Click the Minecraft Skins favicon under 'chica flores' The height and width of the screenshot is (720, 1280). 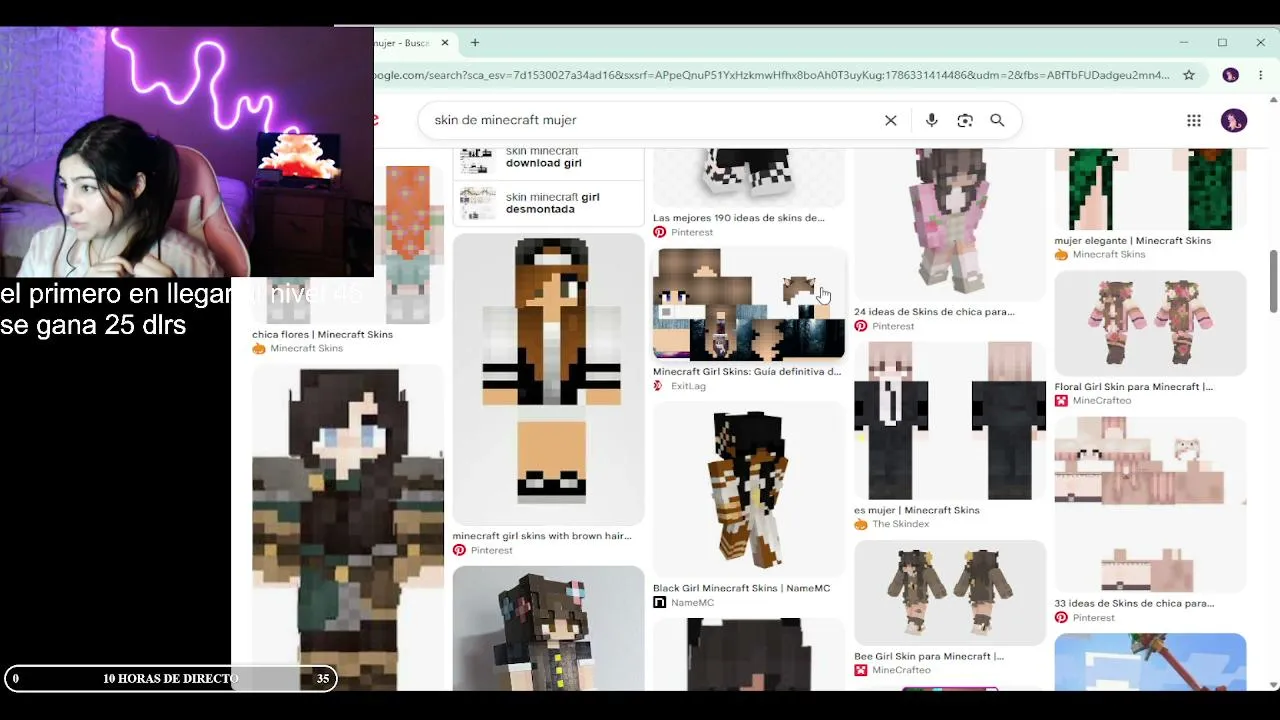258,348
